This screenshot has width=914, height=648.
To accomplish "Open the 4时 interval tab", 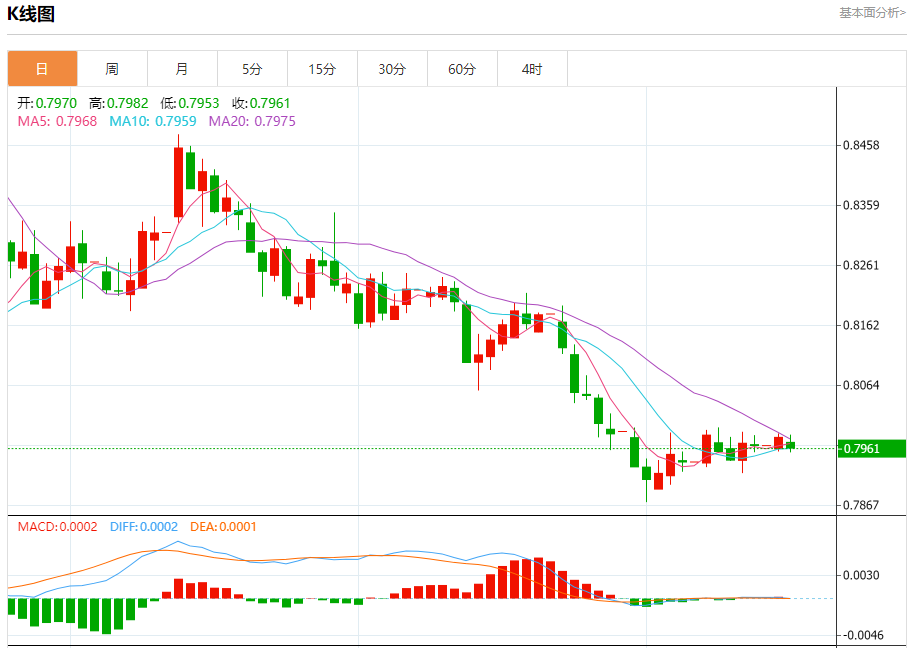I will 532,69.
